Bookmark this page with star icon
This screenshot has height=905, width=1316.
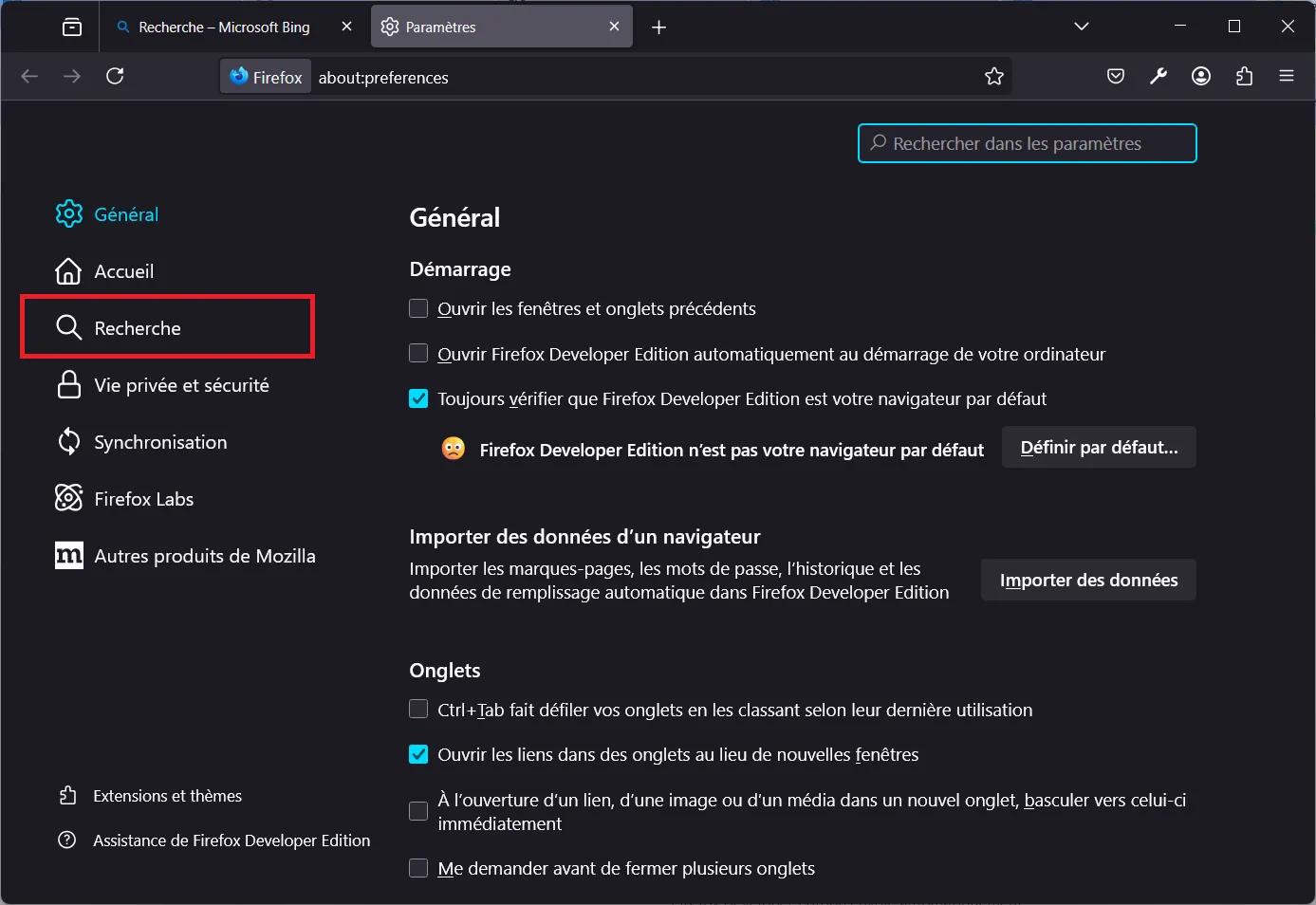pos(993,77)
